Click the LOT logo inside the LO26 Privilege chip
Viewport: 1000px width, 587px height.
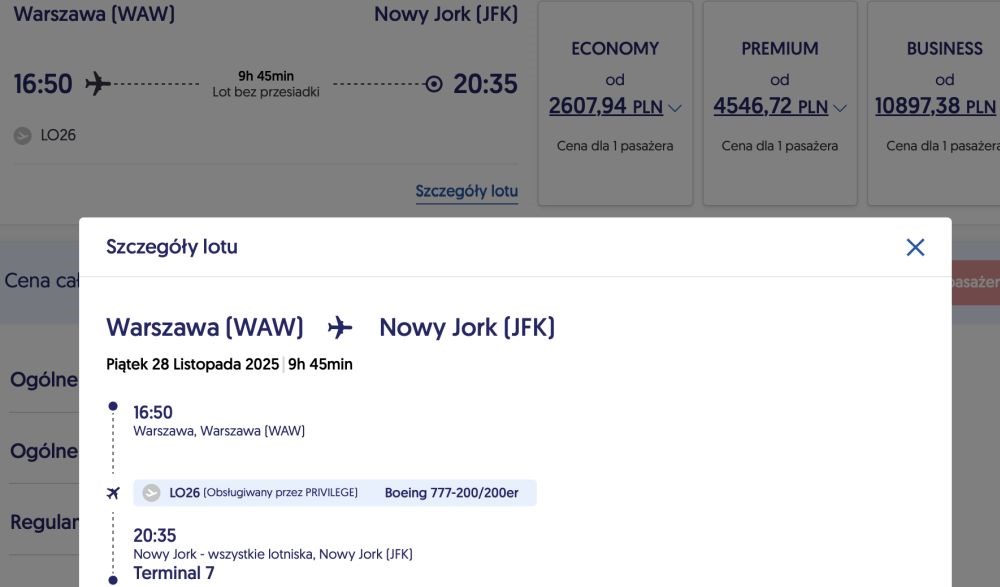(152, 493)
